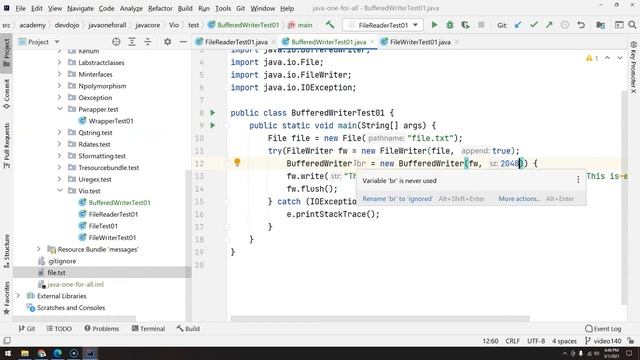This screenshot has height=360, width=640.
Task: Start debugging with the bug icon
Action: [450, 25]
